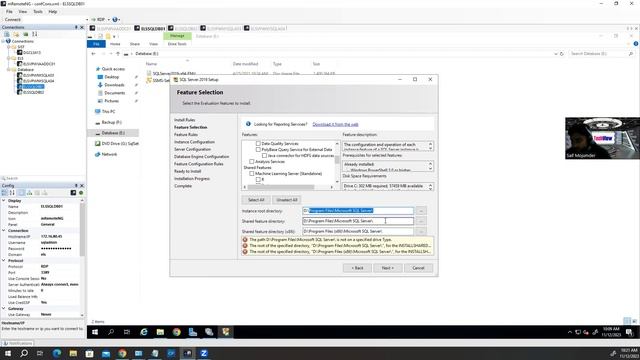Open the File tab in Explorer ribbon
The height and width of the screenshot is (360, 640).
click(x=96, y=44)
